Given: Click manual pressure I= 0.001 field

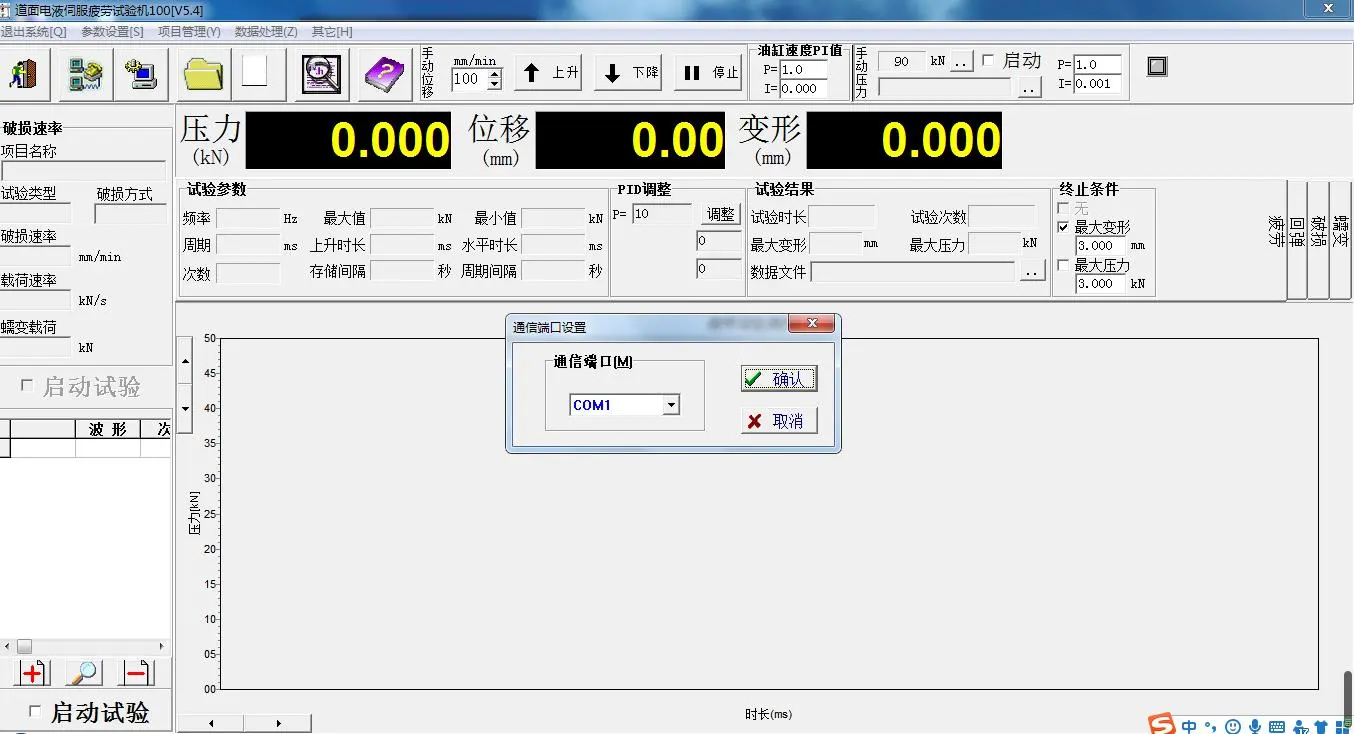Looking at the screenshot, I should click(x=1097, y=83).
